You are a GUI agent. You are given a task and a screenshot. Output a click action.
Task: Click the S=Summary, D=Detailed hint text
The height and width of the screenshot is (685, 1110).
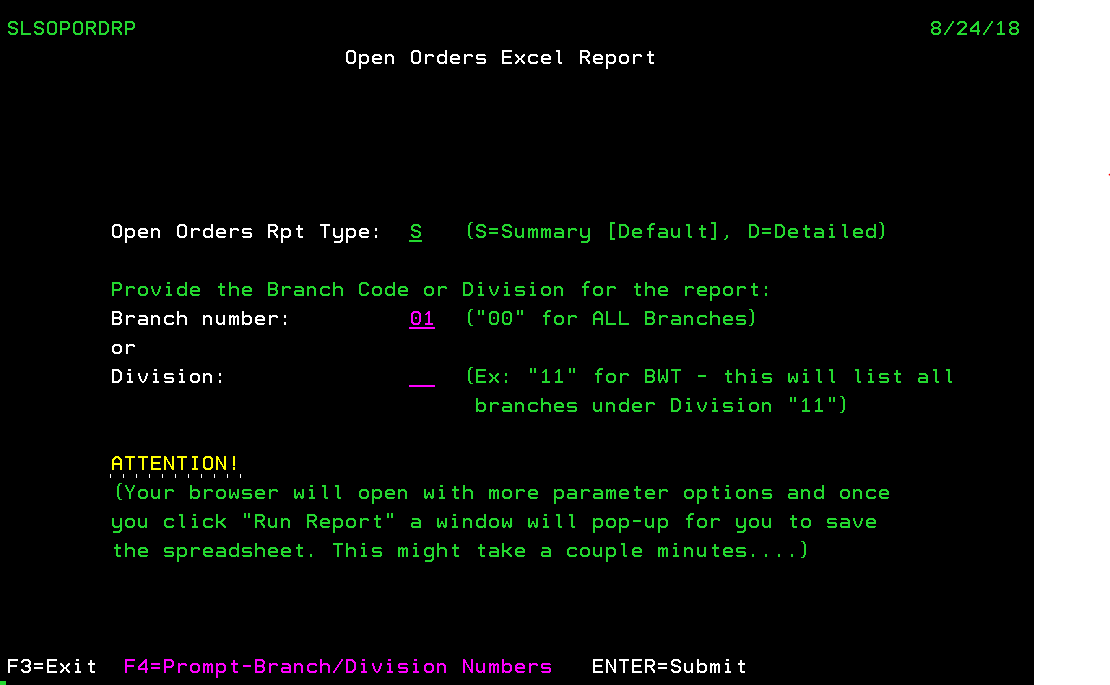point(676,232)
